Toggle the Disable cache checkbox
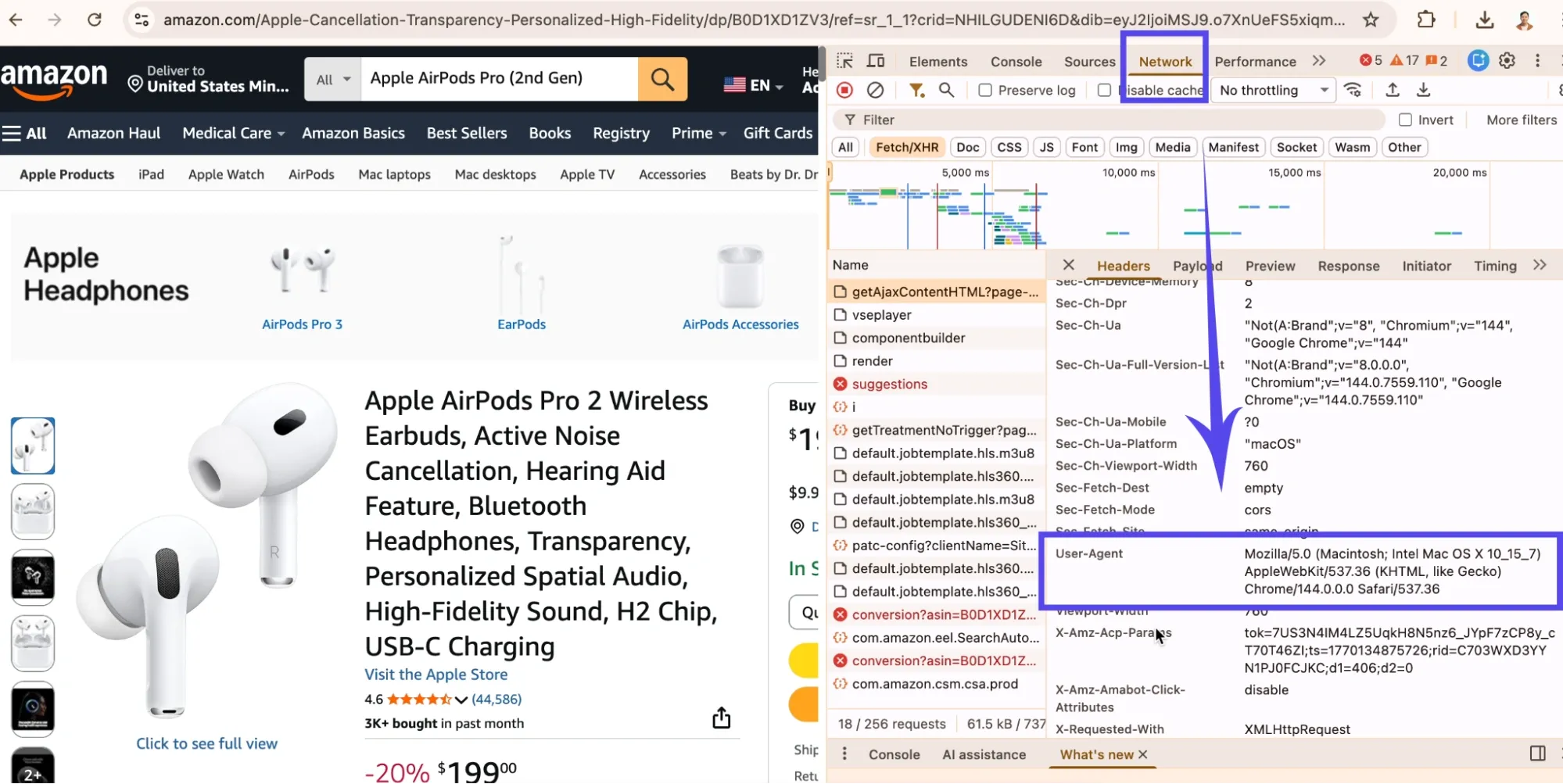This screenshot has width=1563, height=784. pyautogui.click(x=1105, y=90)
